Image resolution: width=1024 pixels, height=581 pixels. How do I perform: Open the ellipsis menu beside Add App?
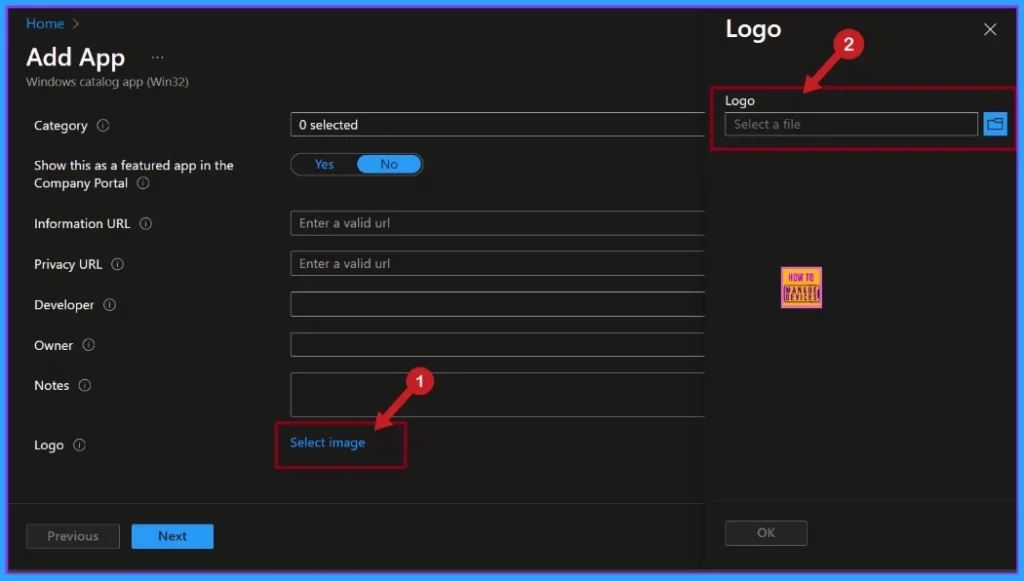157,57
